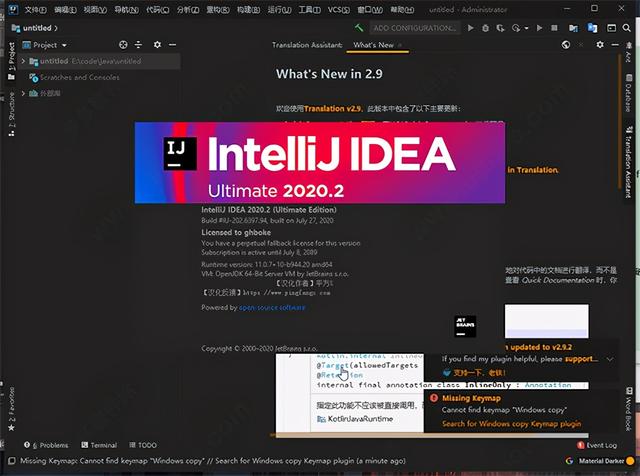Click the Run Anything terminal-window icon

tap(611, 28)
